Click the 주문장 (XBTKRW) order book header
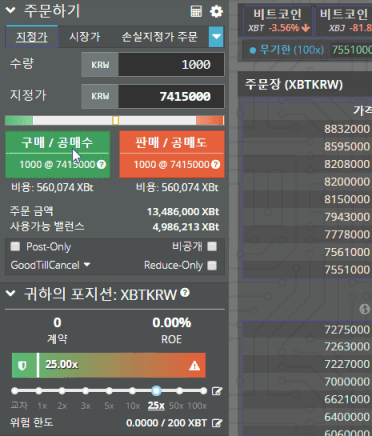Screen dimensions: 372x436 tap(294, 84)
